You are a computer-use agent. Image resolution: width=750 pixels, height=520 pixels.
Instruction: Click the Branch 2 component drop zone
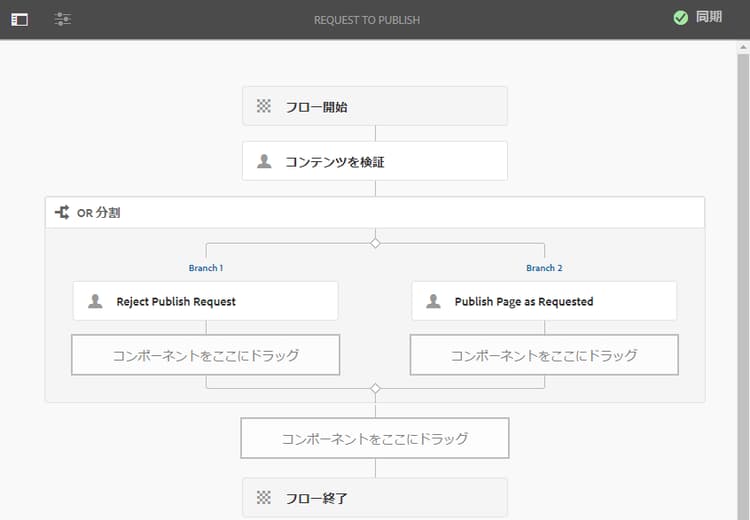click(544, 355)
